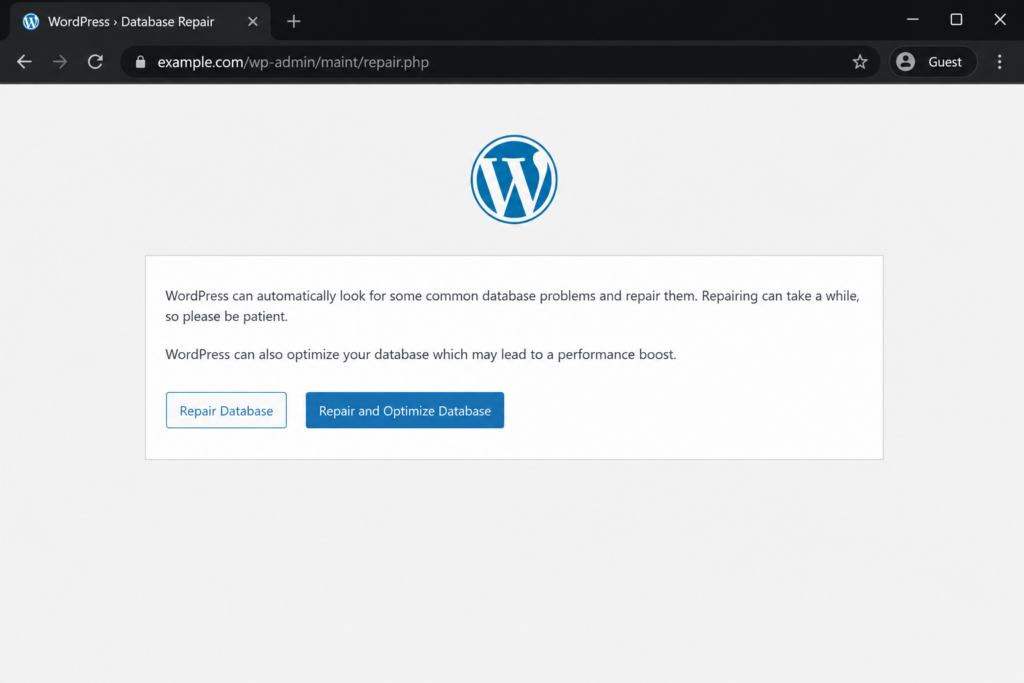Focus the address bar URL field
The image size is (1024, 683).
500,62
